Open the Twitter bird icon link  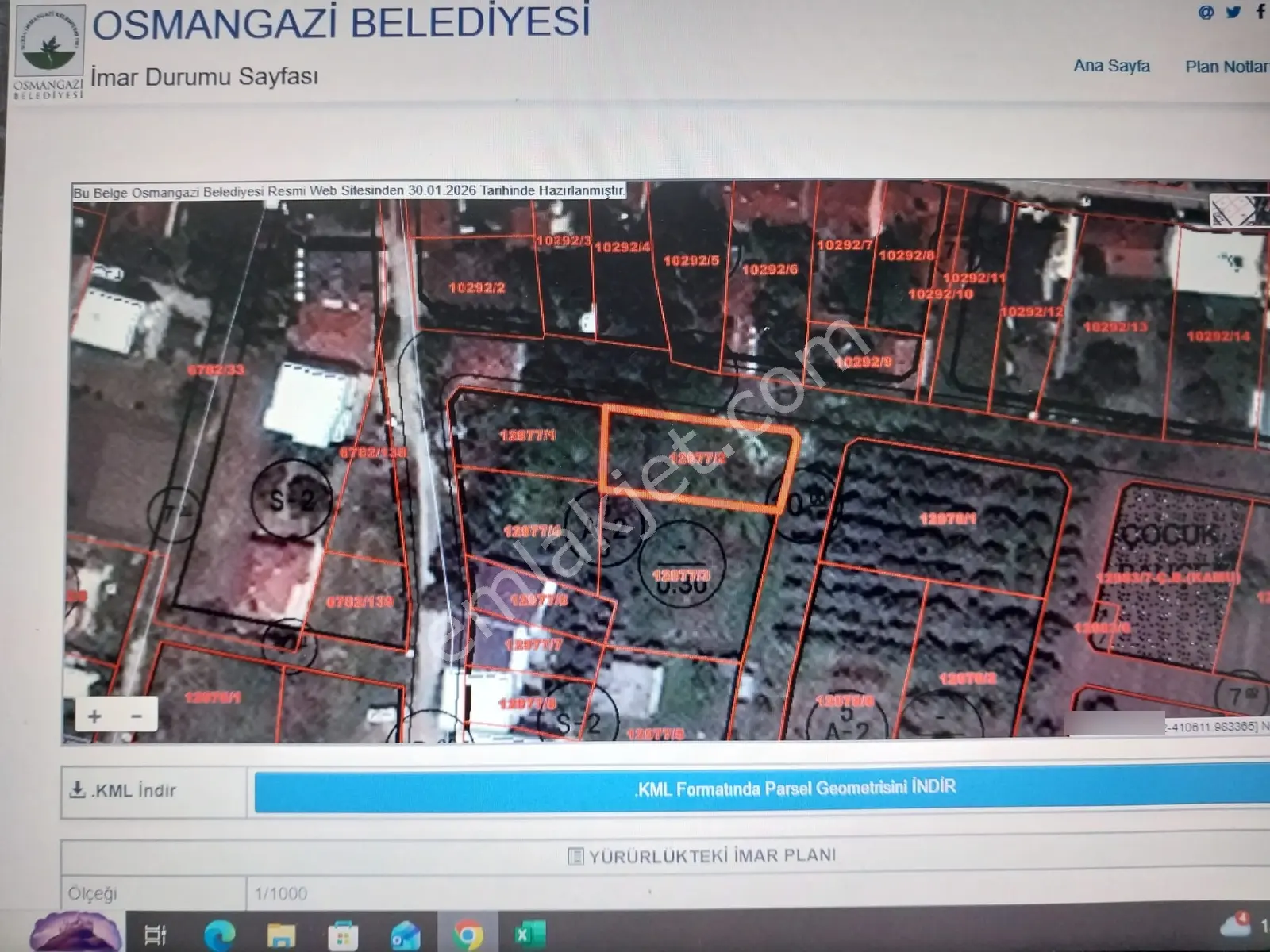click(1233, 12)
